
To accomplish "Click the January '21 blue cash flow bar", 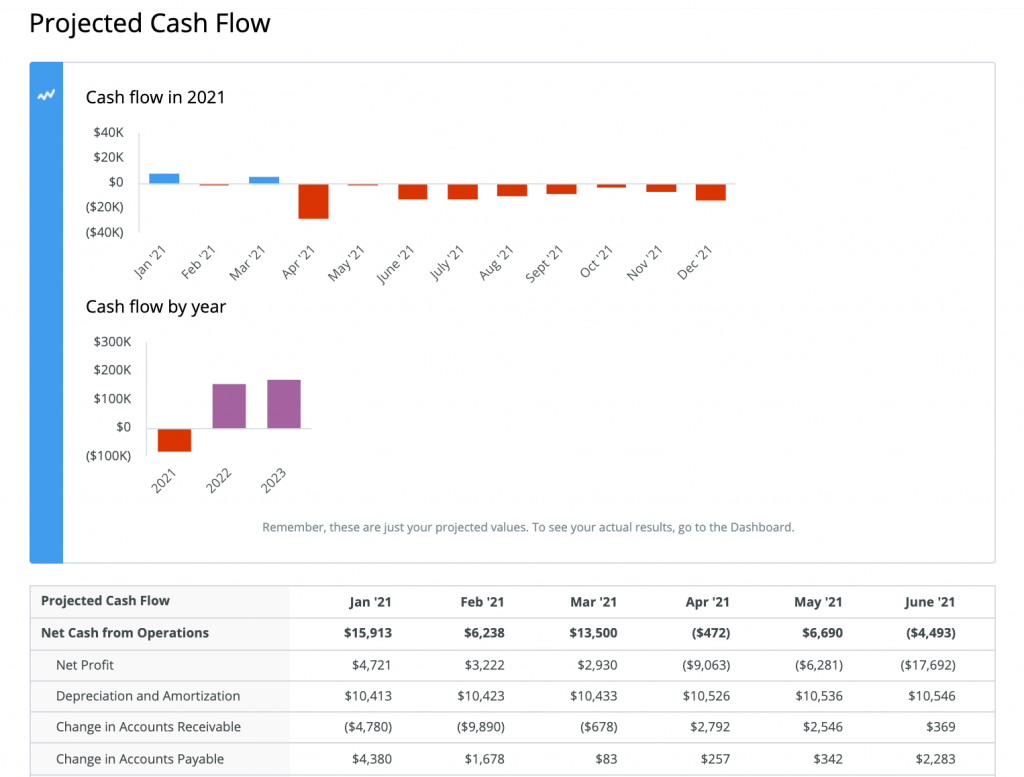I will (x=164, y=178).
